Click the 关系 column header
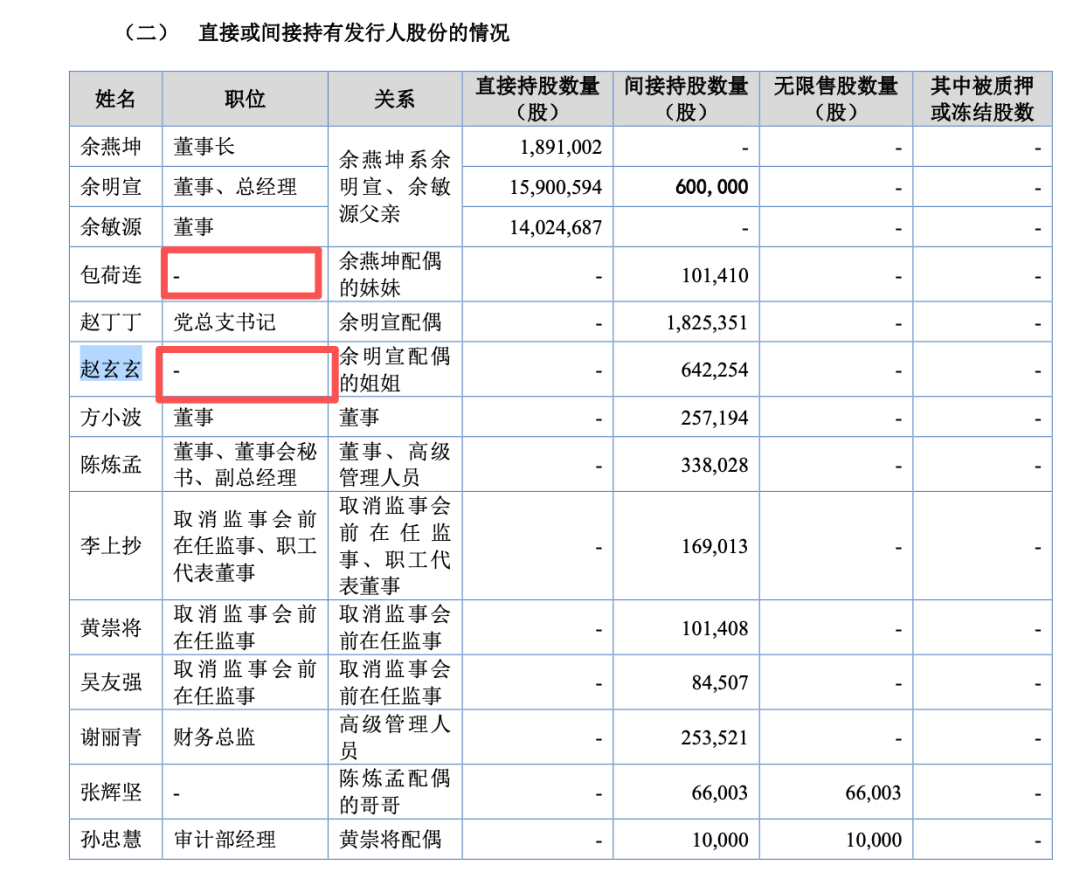The width and height of the screenshot is (1080, 872). tap(395, 99)
